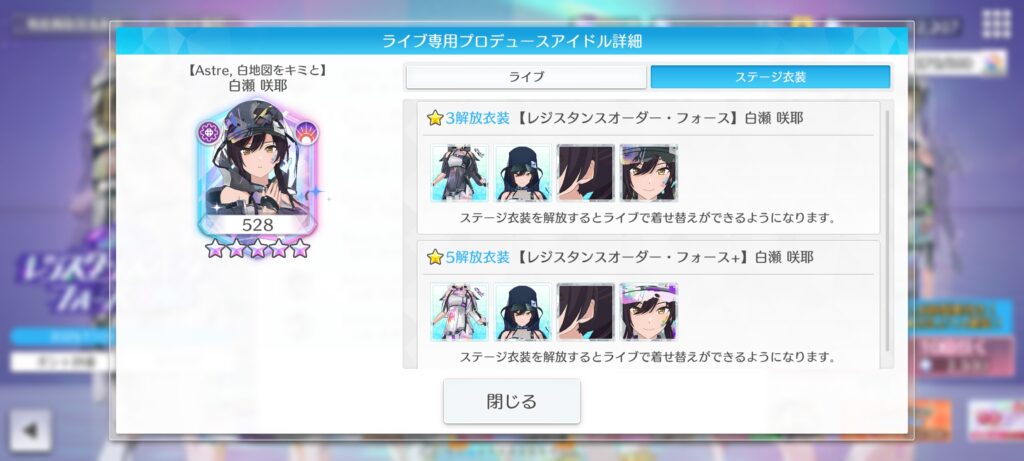Click the sunset badge on idol card

307,133
